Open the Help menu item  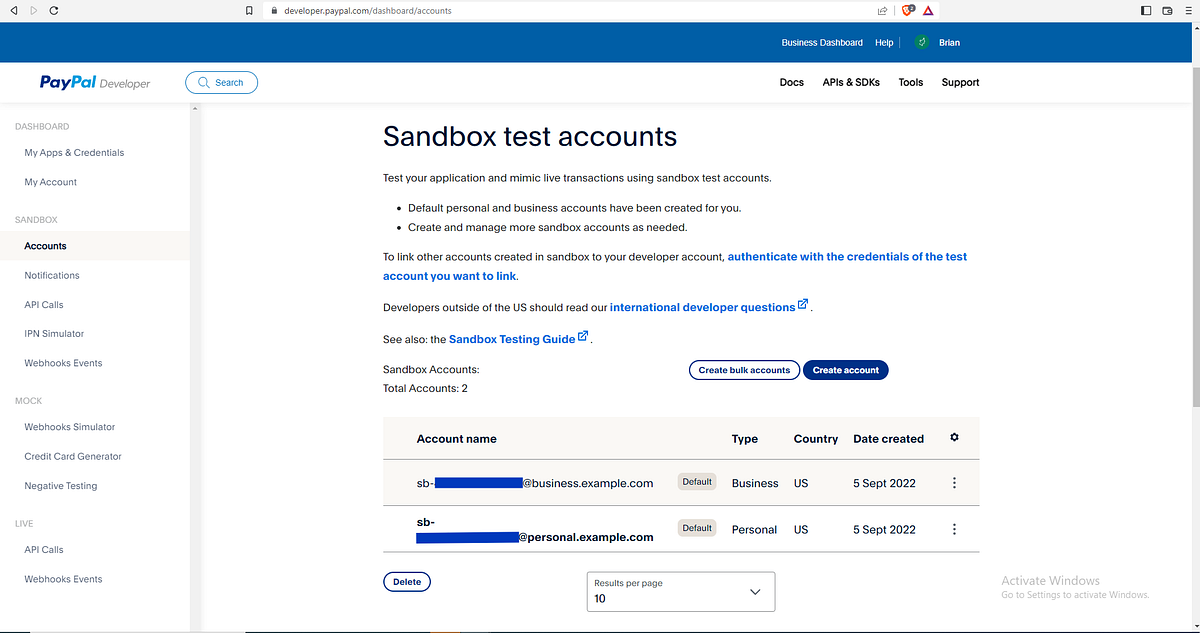point(884,42)
